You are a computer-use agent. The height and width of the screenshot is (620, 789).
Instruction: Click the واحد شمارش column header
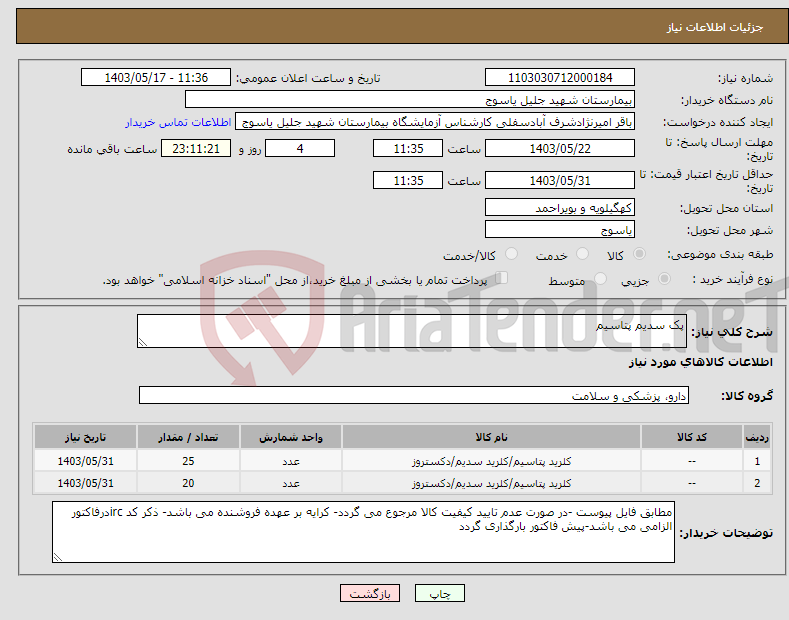[291, 437]
